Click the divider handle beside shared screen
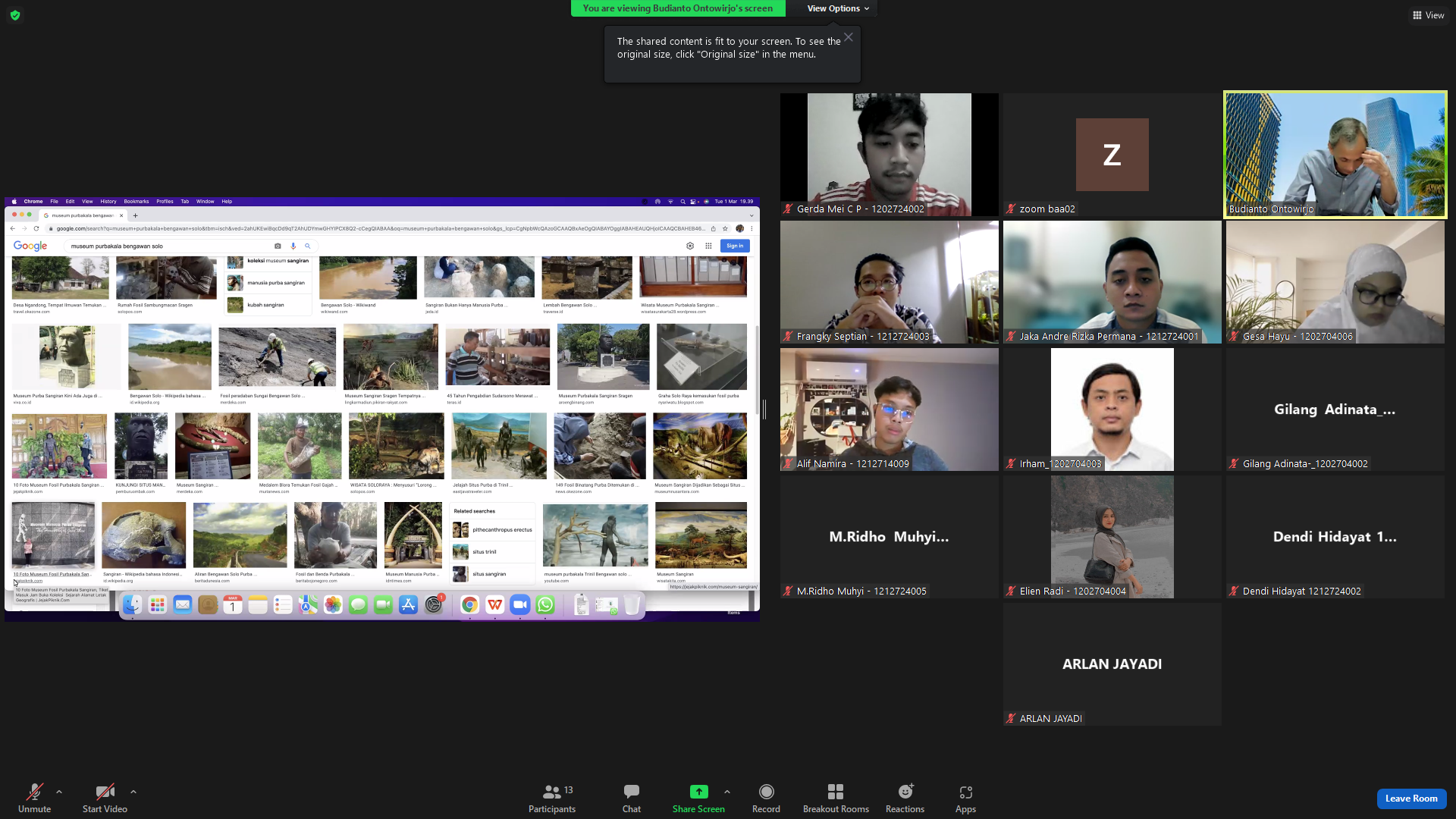Viewport: 1456px width, 819px height. pos(764,409)
